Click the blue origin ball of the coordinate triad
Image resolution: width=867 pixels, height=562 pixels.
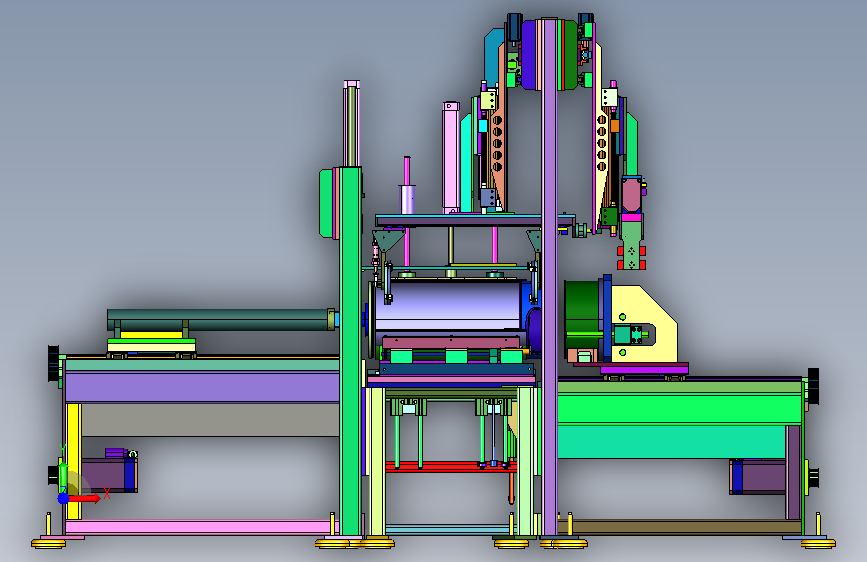tap(63, 498)
